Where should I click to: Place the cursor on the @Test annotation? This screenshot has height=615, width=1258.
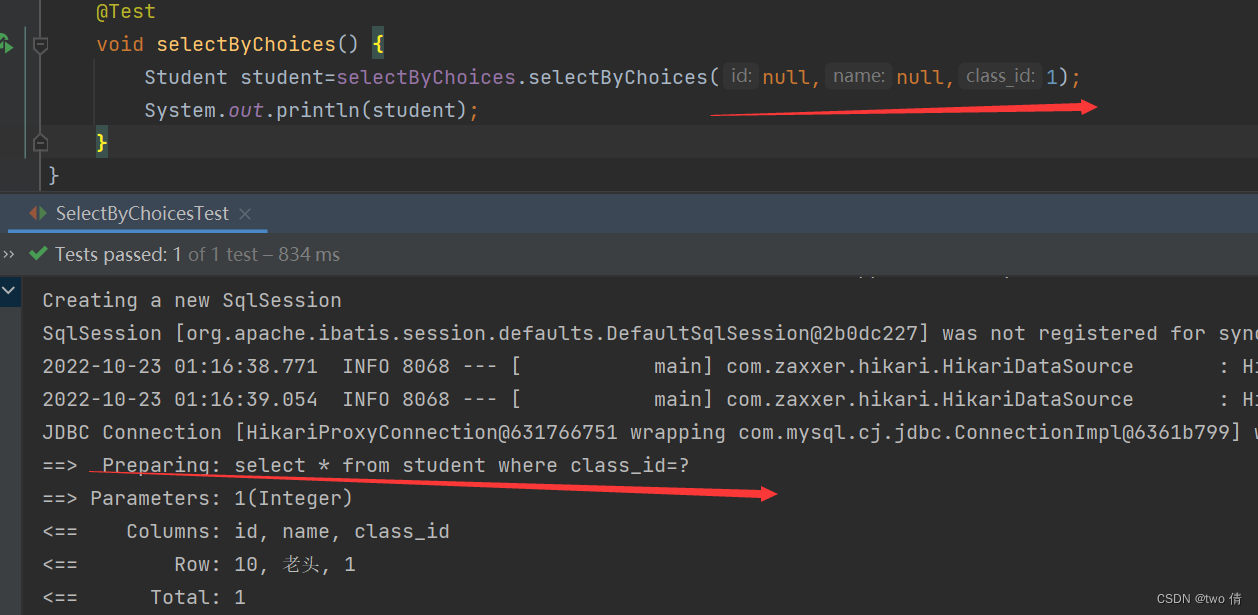click(126, 12)
